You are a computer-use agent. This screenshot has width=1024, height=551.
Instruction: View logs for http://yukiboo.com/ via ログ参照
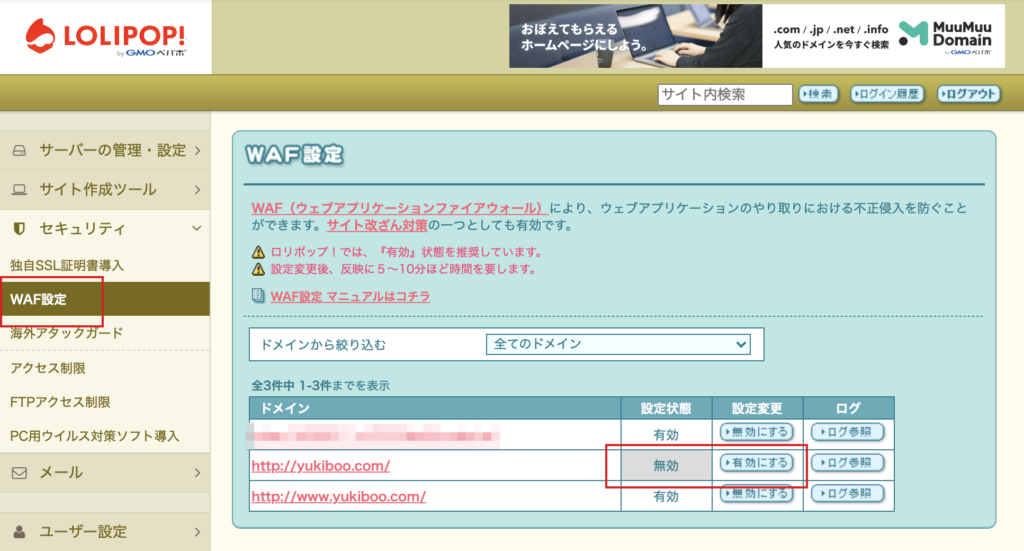pyautogui.click(x=847, y=463)
